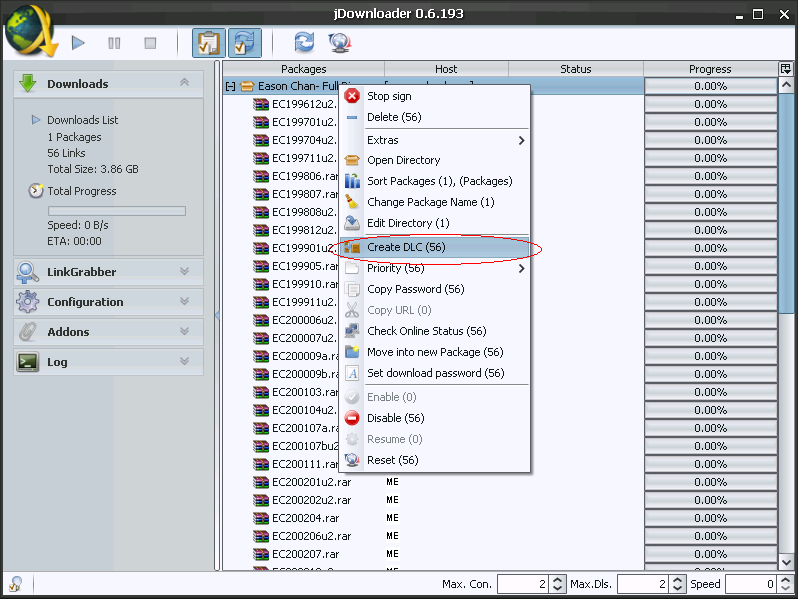The width and height of the screenshot is (798, 599).
Task: Click the update globe icon in the toolbar
Action: [340, 43]
